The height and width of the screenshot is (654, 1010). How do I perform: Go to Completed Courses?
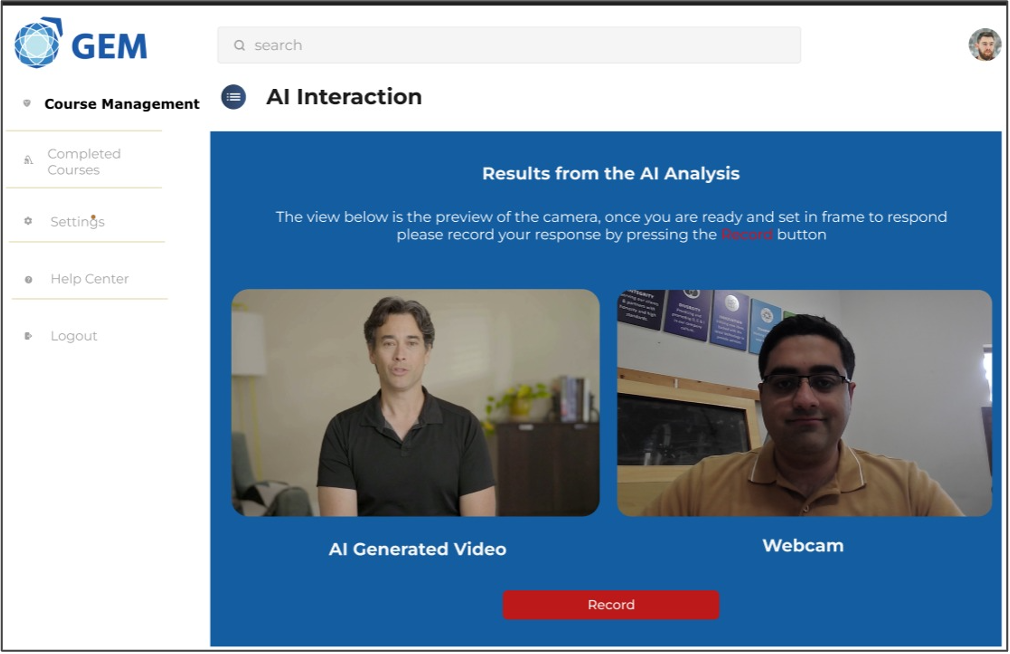(84, 162)
